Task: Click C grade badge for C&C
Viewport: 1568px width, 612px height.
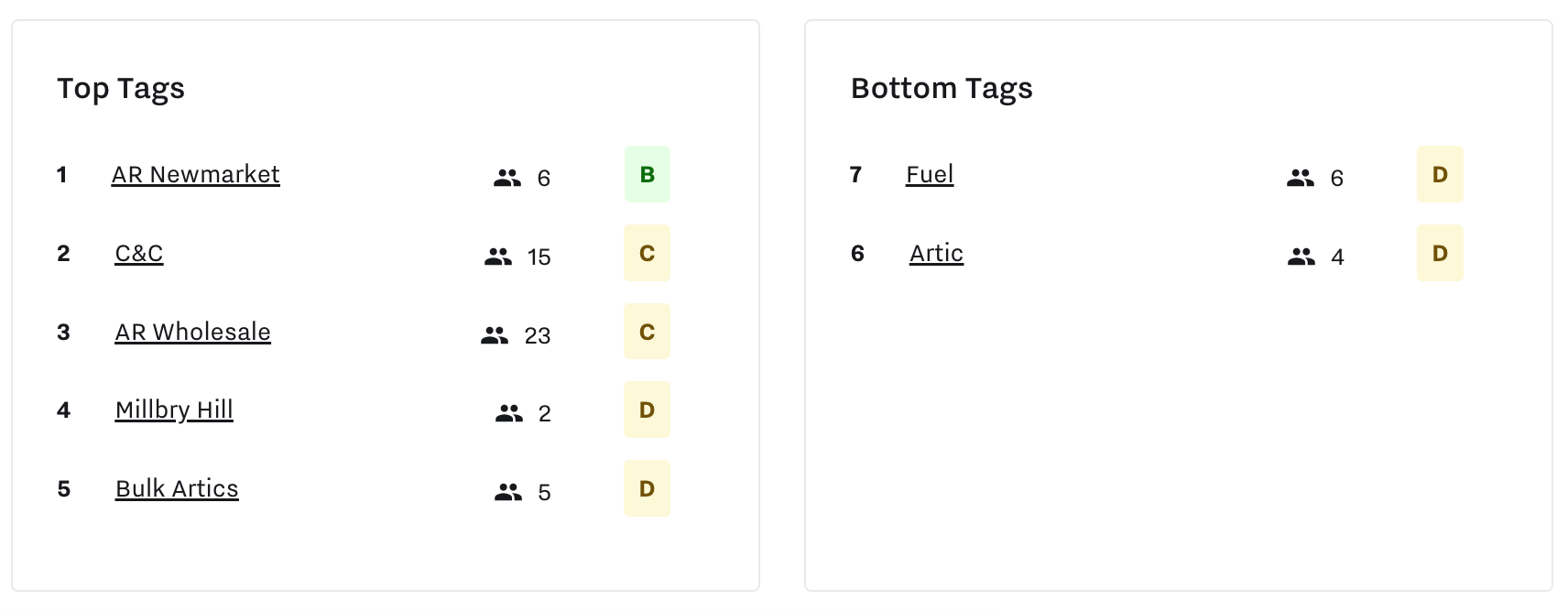Action: pos(647,253)
